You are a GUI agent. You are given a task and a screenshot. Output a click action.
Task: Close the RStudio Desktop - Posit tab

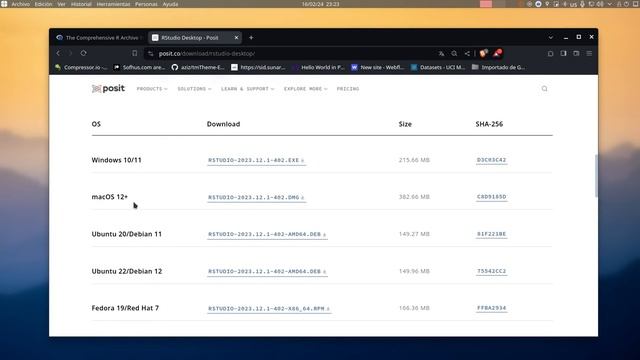point(236,38)
